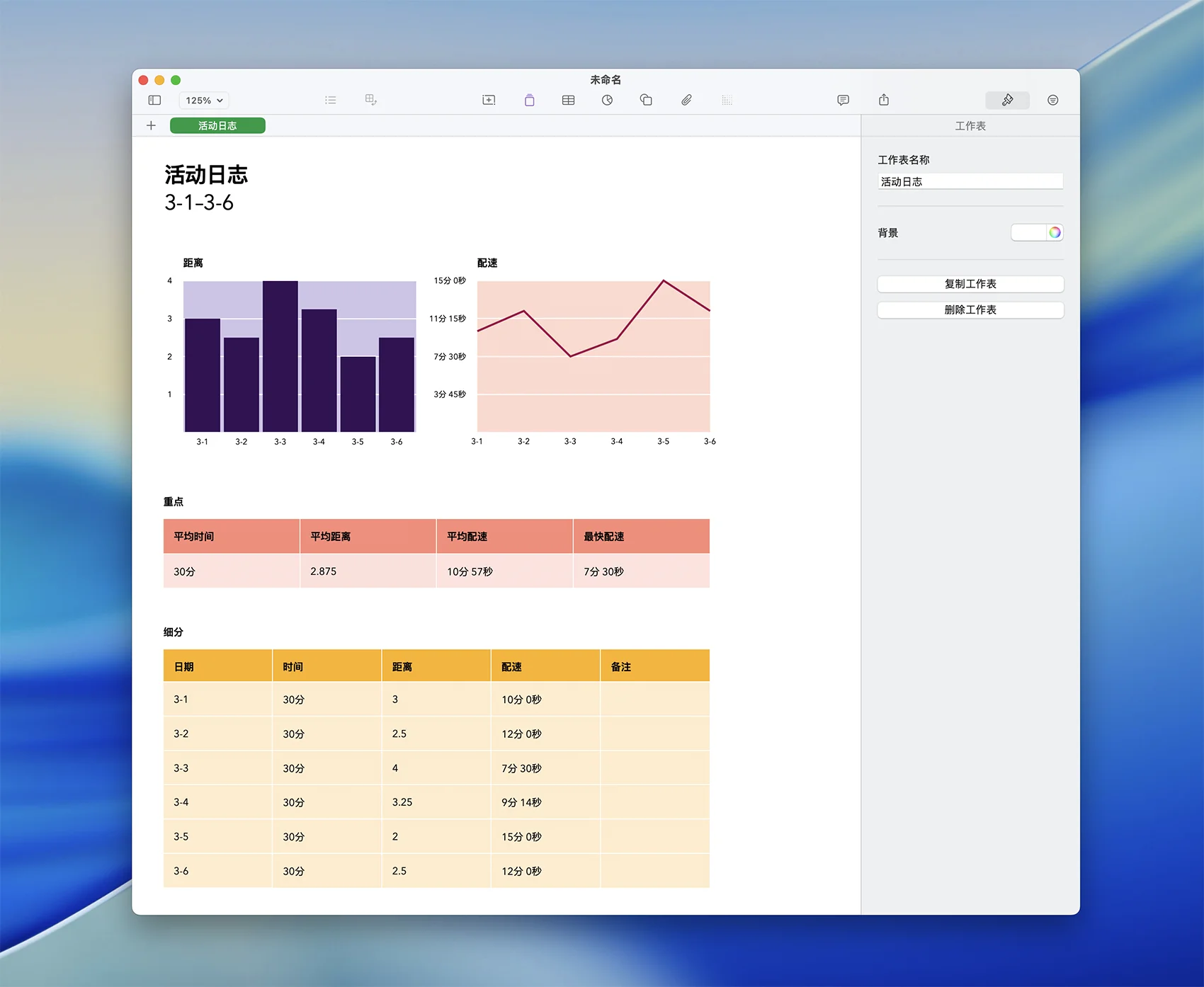Open the 背景 fill preset dropdown
Image resolution: width=1204 pixels, height=987 pixels.
tap(1029, 232)
